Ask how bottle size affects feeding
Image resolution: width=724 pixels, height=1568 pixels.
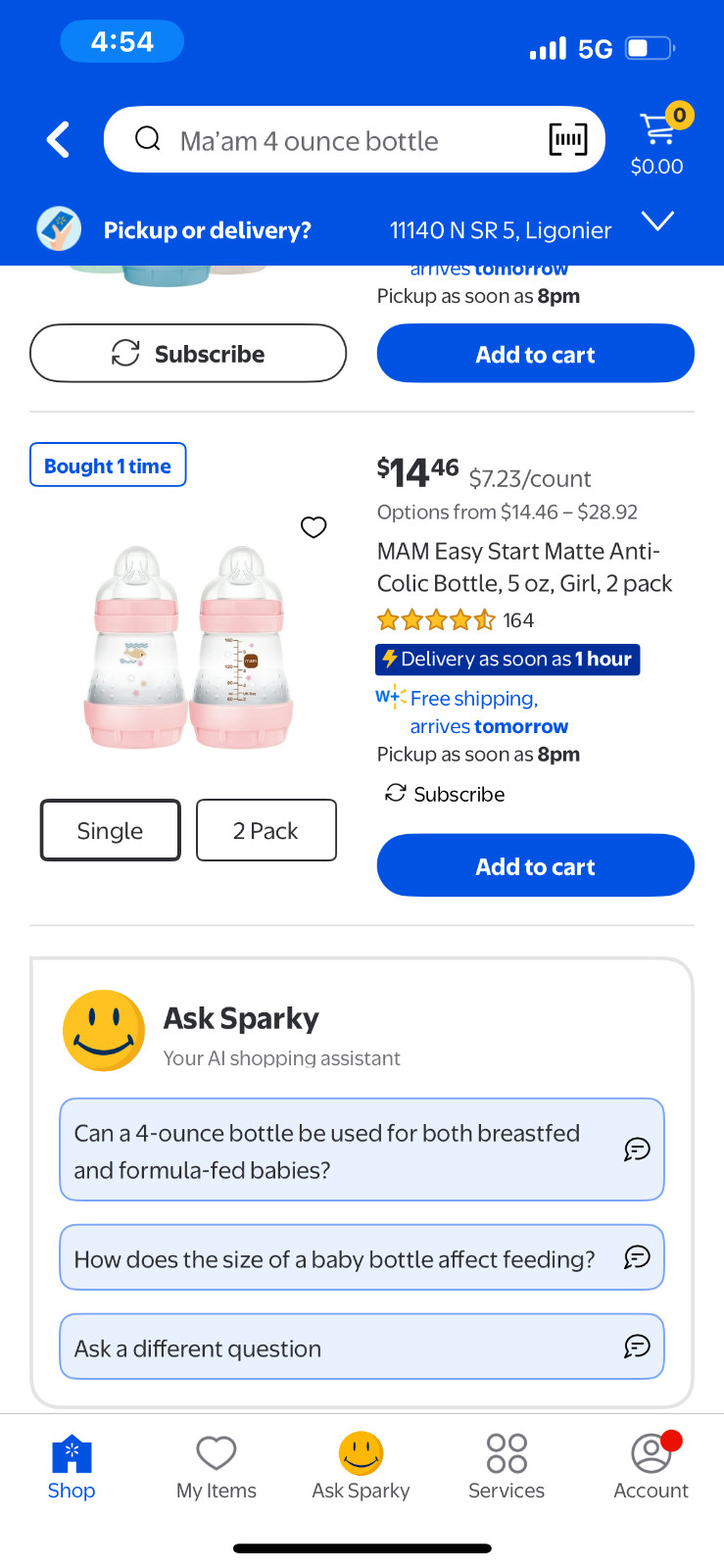[362, 1257]
